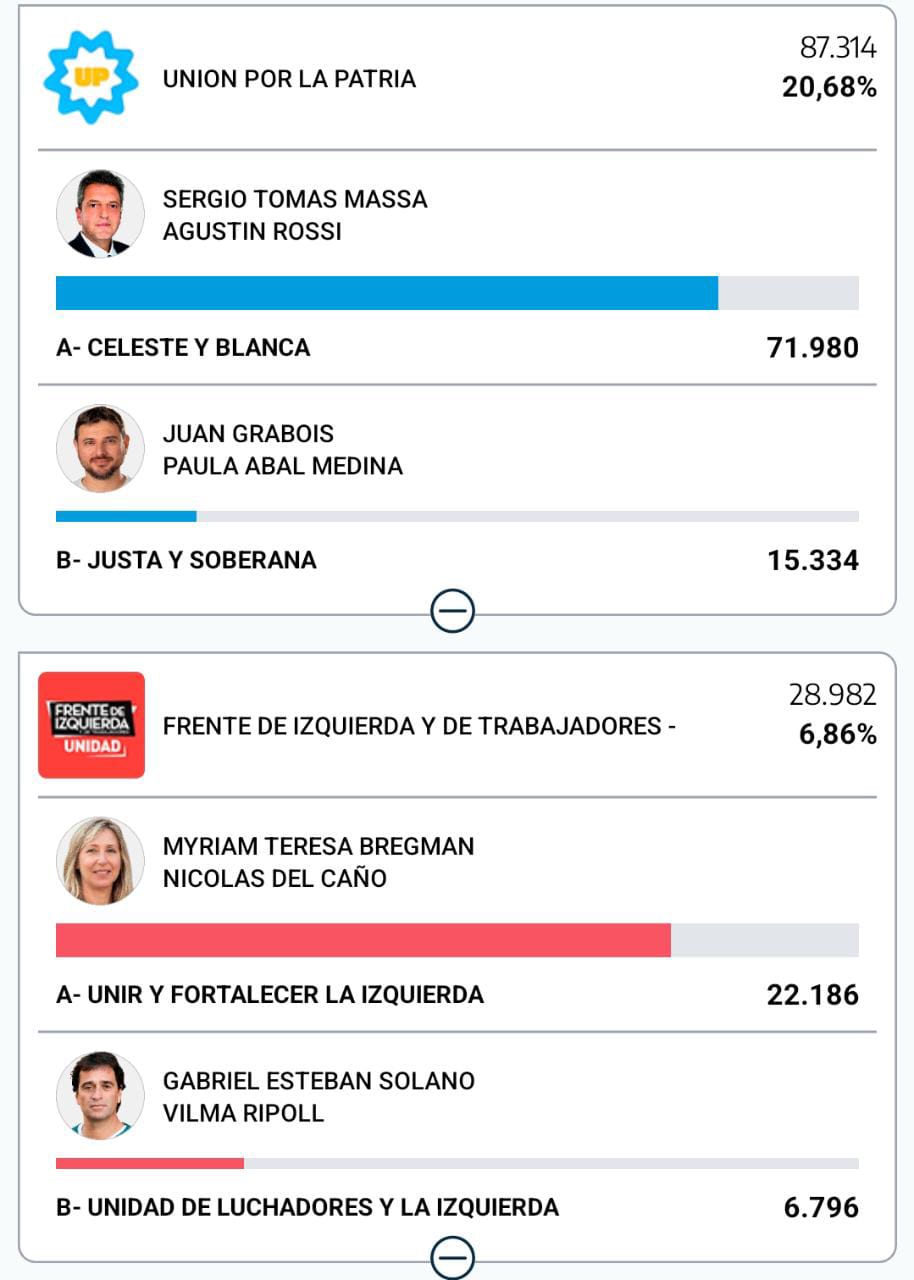Click the photo beside Juan Grabois
The height and width of the screenshot is (1280, 914).
point(100,448)
